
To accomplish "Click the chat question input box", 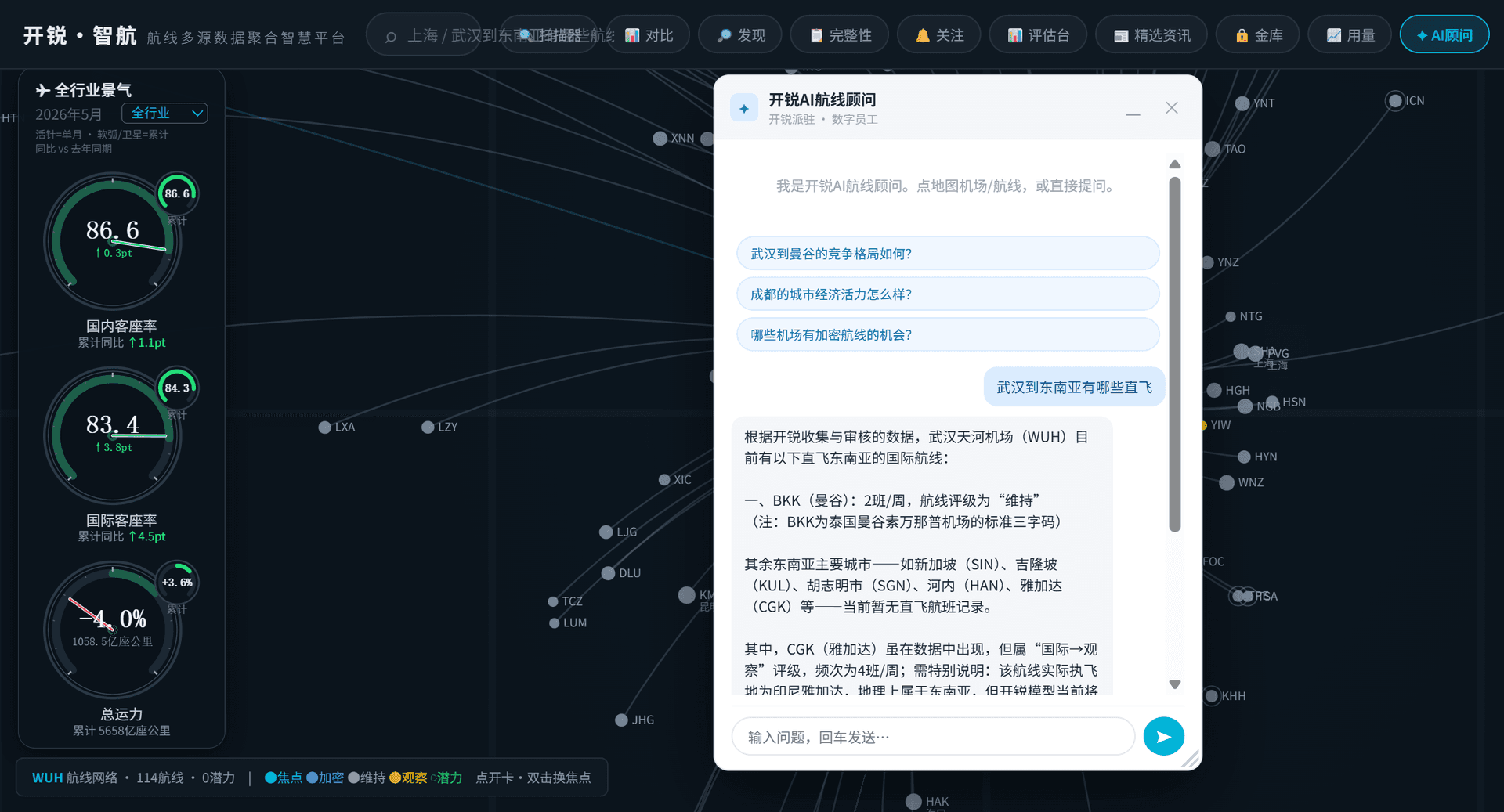I will click(x=933, y=737).
